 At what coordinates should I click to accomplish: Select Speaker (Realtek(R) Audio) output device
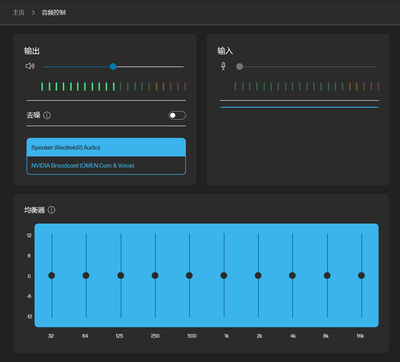click(x=106, y=147)
